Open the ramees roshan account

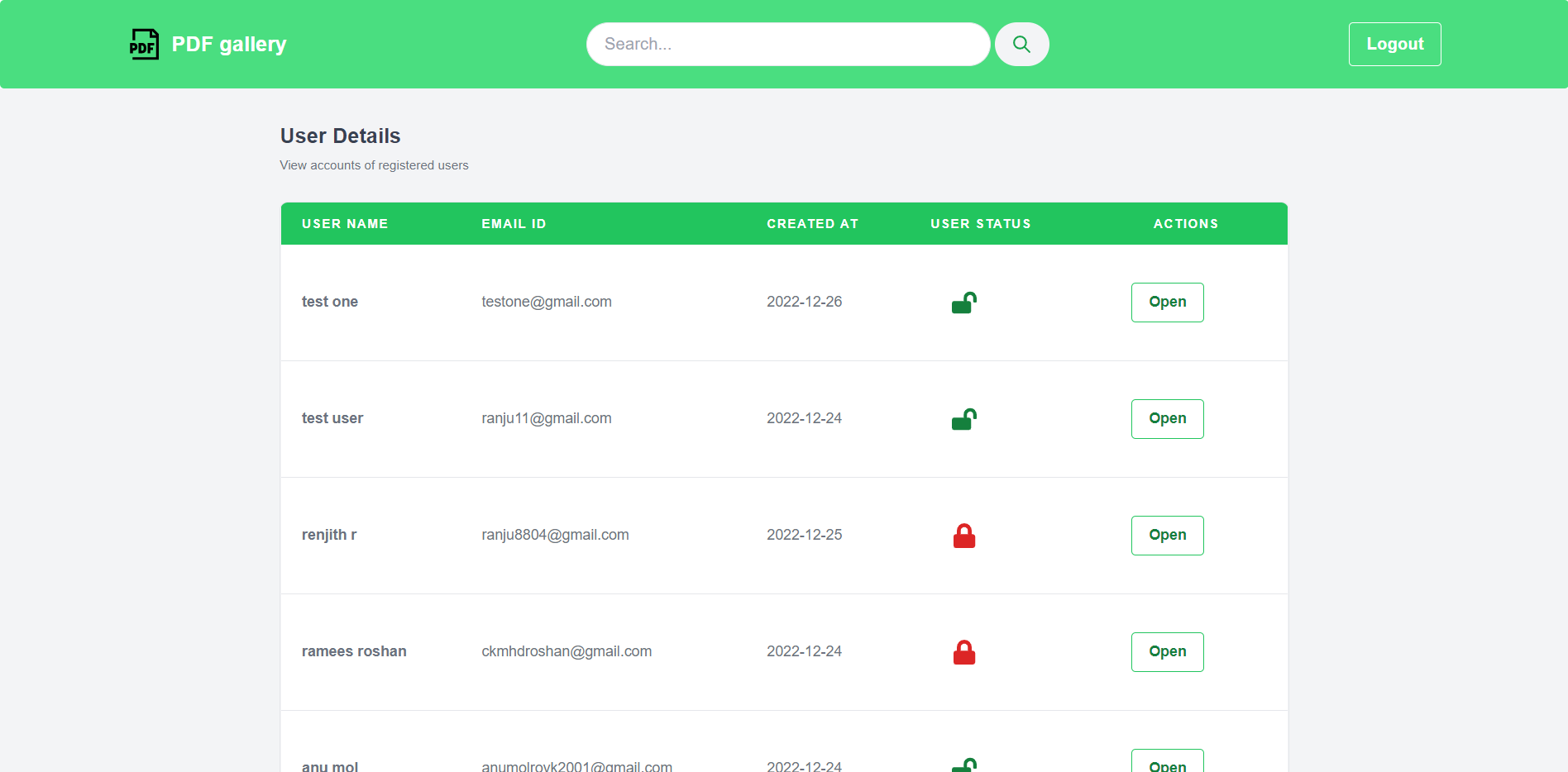1168,652
